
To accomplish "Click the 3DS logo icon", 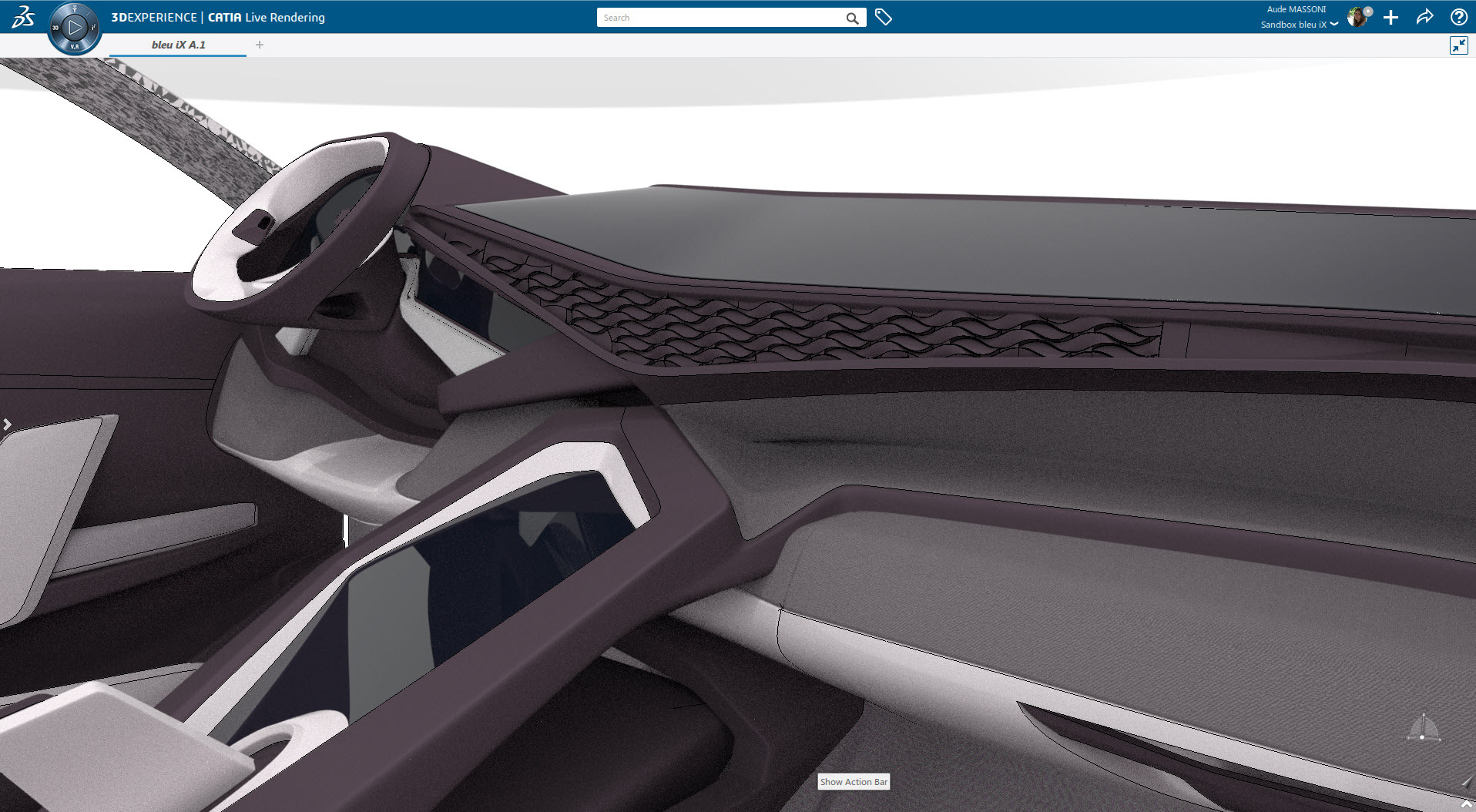I will (22, 17).
